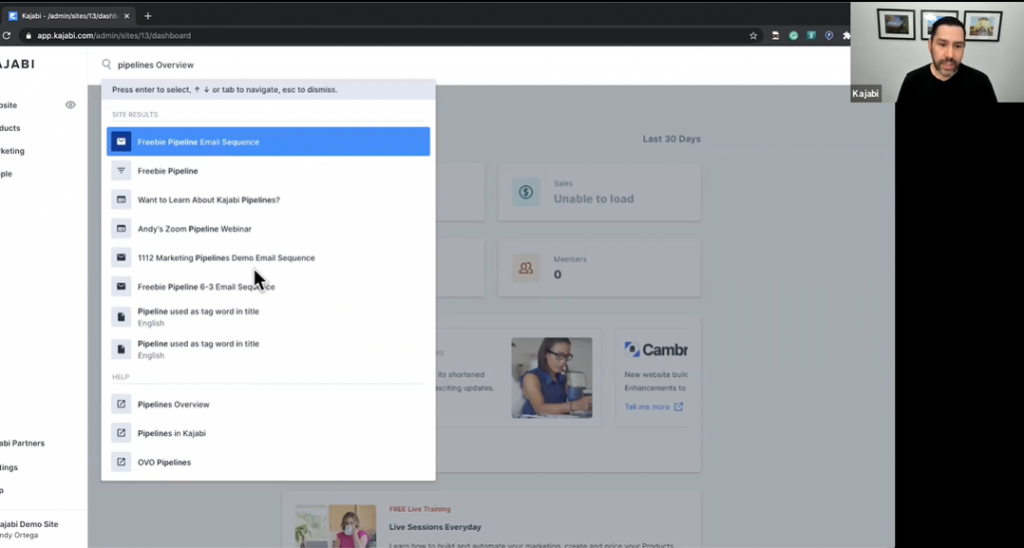Screen dimensions: 1024x548
Task: Click the Members people icon
Action: [526, 268]
